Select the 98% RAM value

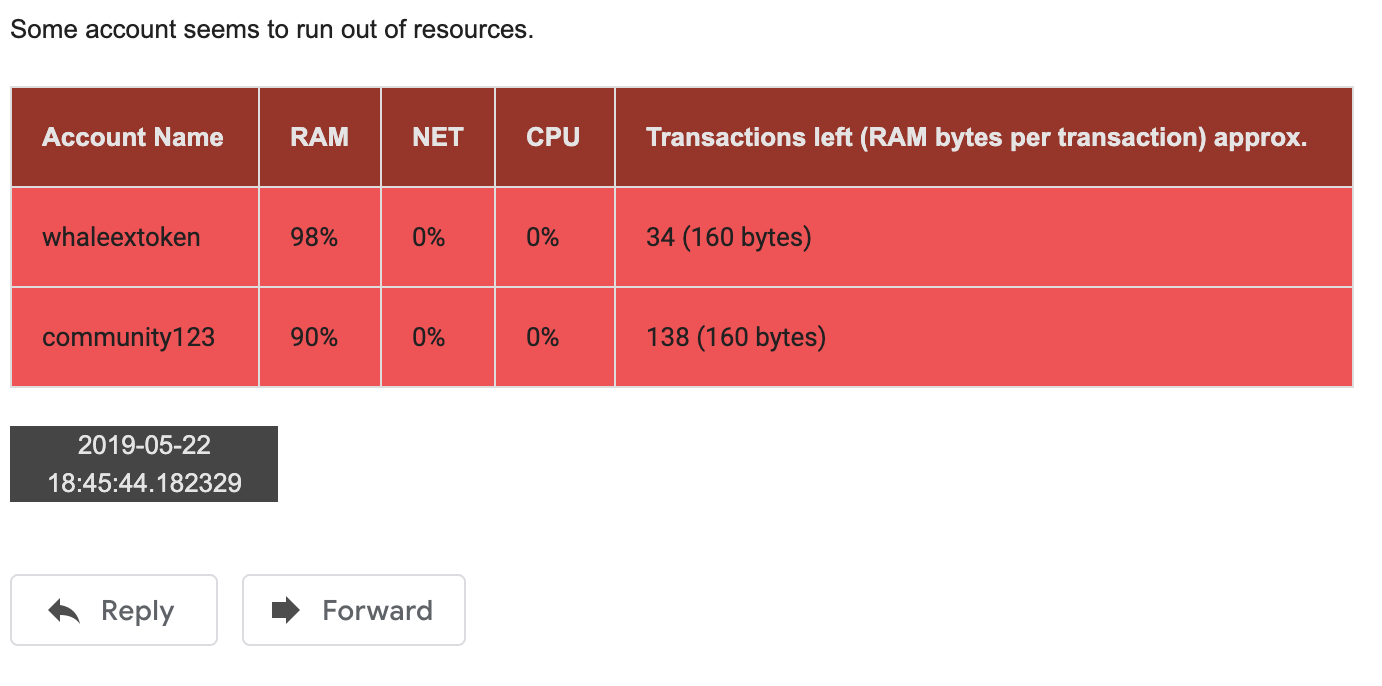point(314,237)
